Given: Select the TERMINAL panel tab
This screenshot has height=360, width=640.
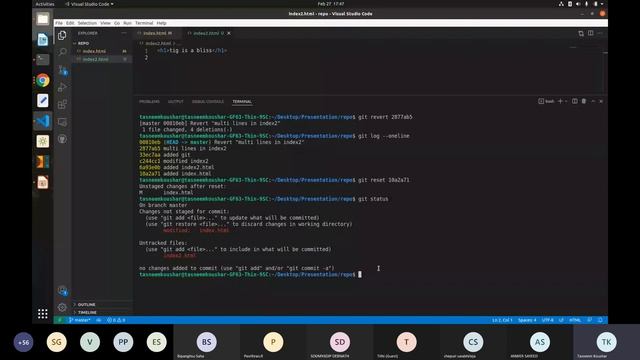Looking at the screenshot, I should (242, 102).
